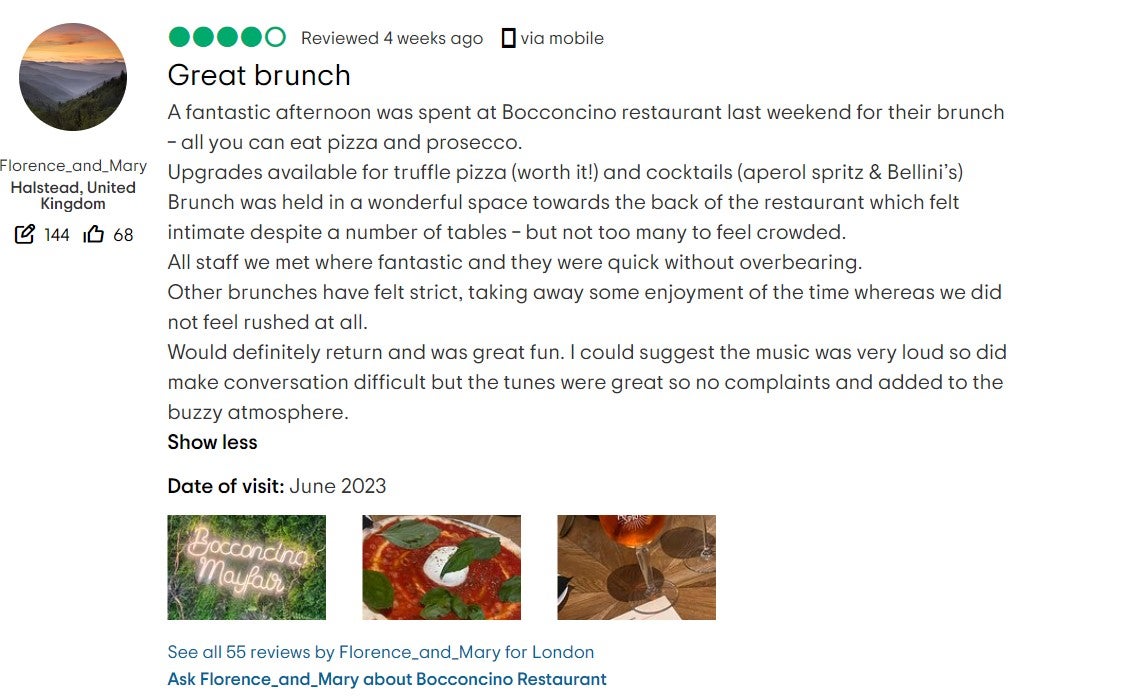1141x697 pixels.
Task: Click the thumbs-up helpful votes icon
Action: [93, 234]
